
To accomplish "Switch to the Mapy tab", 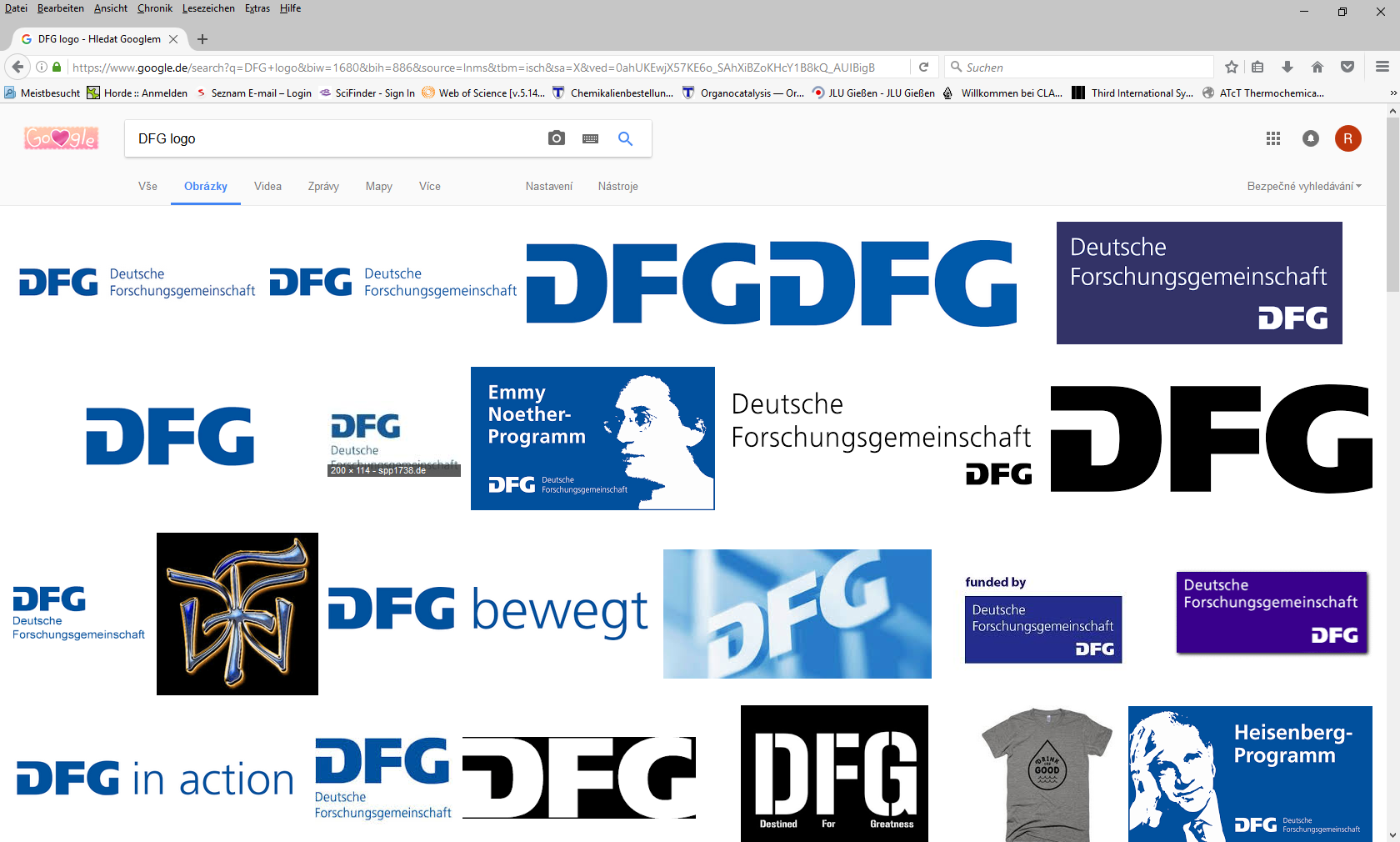I will (x=378, y=187).
